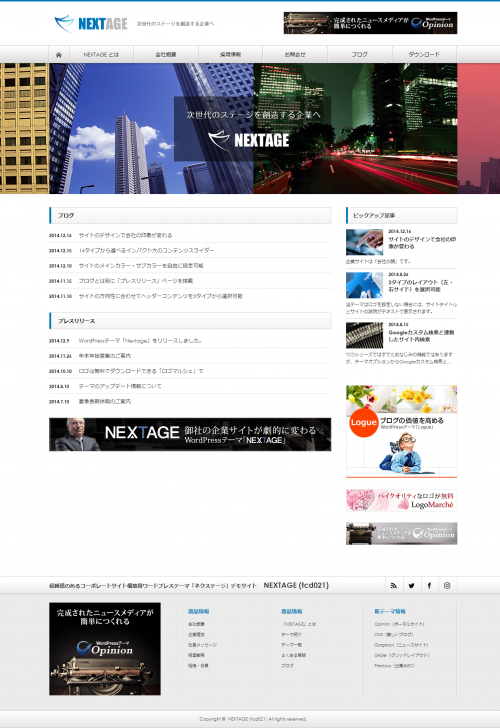Open footer link 会社概要
This screenshot has height=728, width=500.
pyautogui.click(x=196, y=624)
